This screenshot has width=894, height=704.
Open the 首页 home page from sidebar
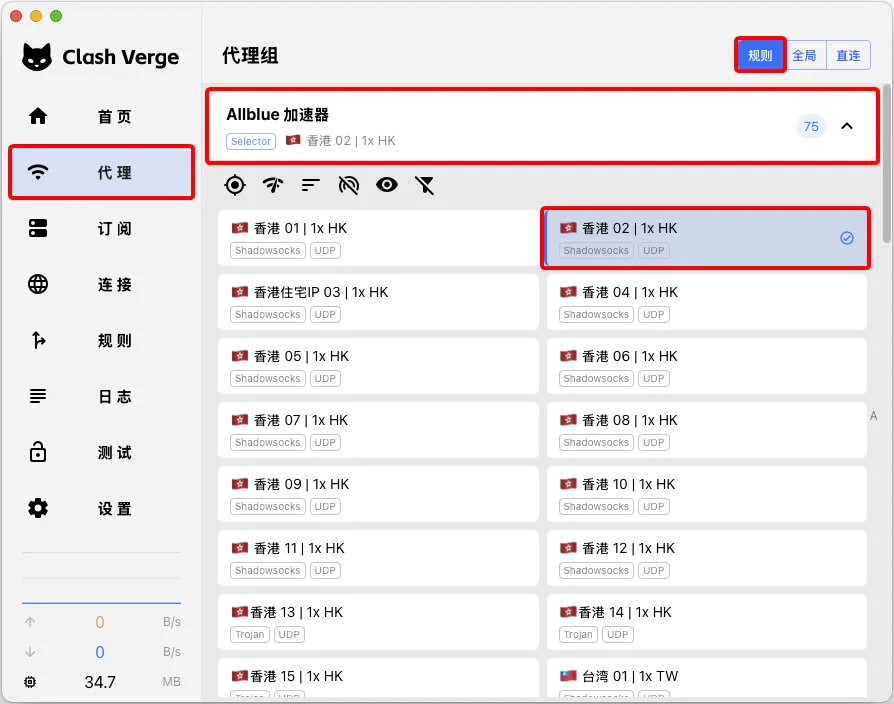(x=101, y=116)
